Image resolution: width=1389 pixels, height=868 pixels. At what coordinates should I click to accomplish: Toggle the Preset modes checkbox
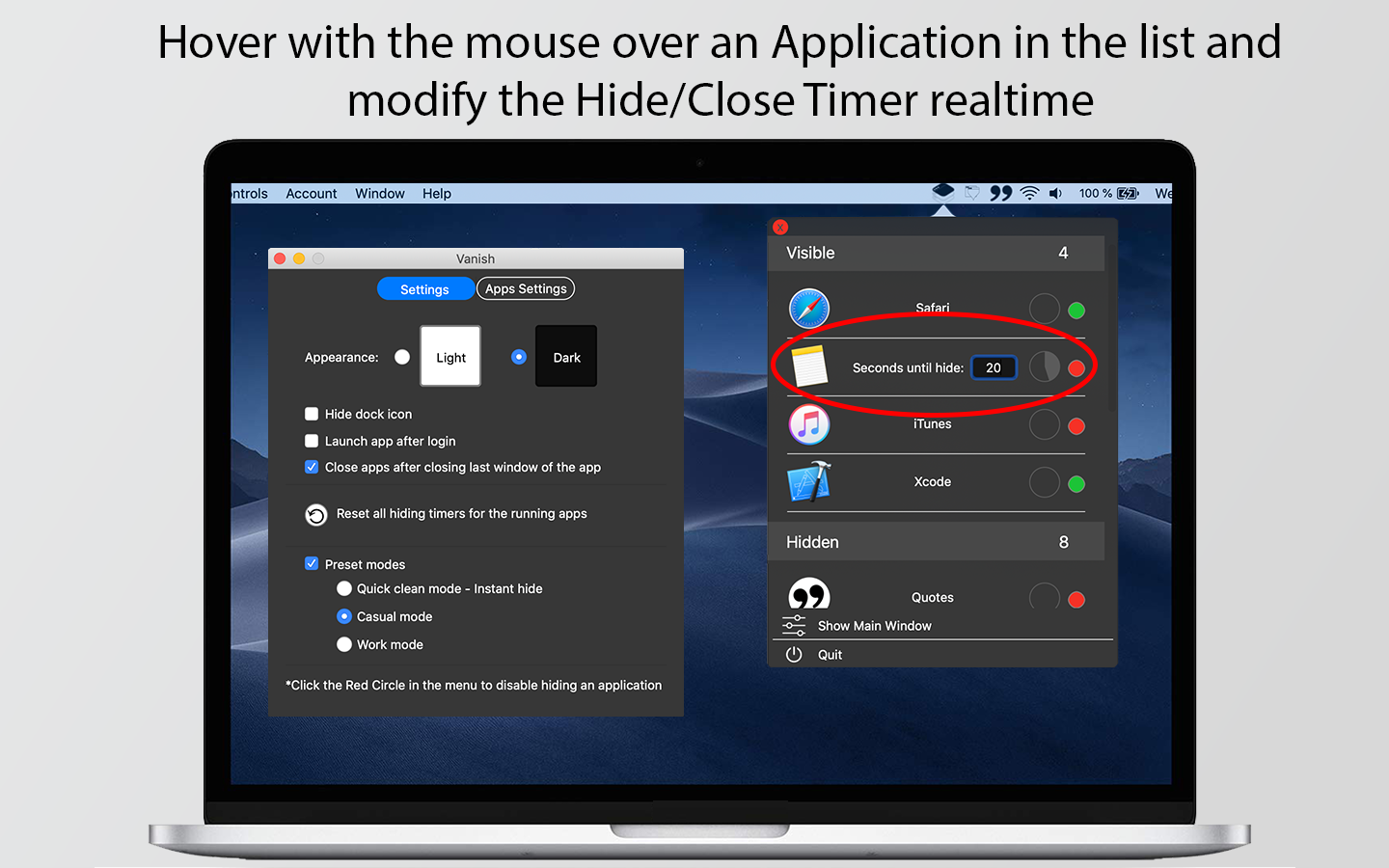(312, 563)
